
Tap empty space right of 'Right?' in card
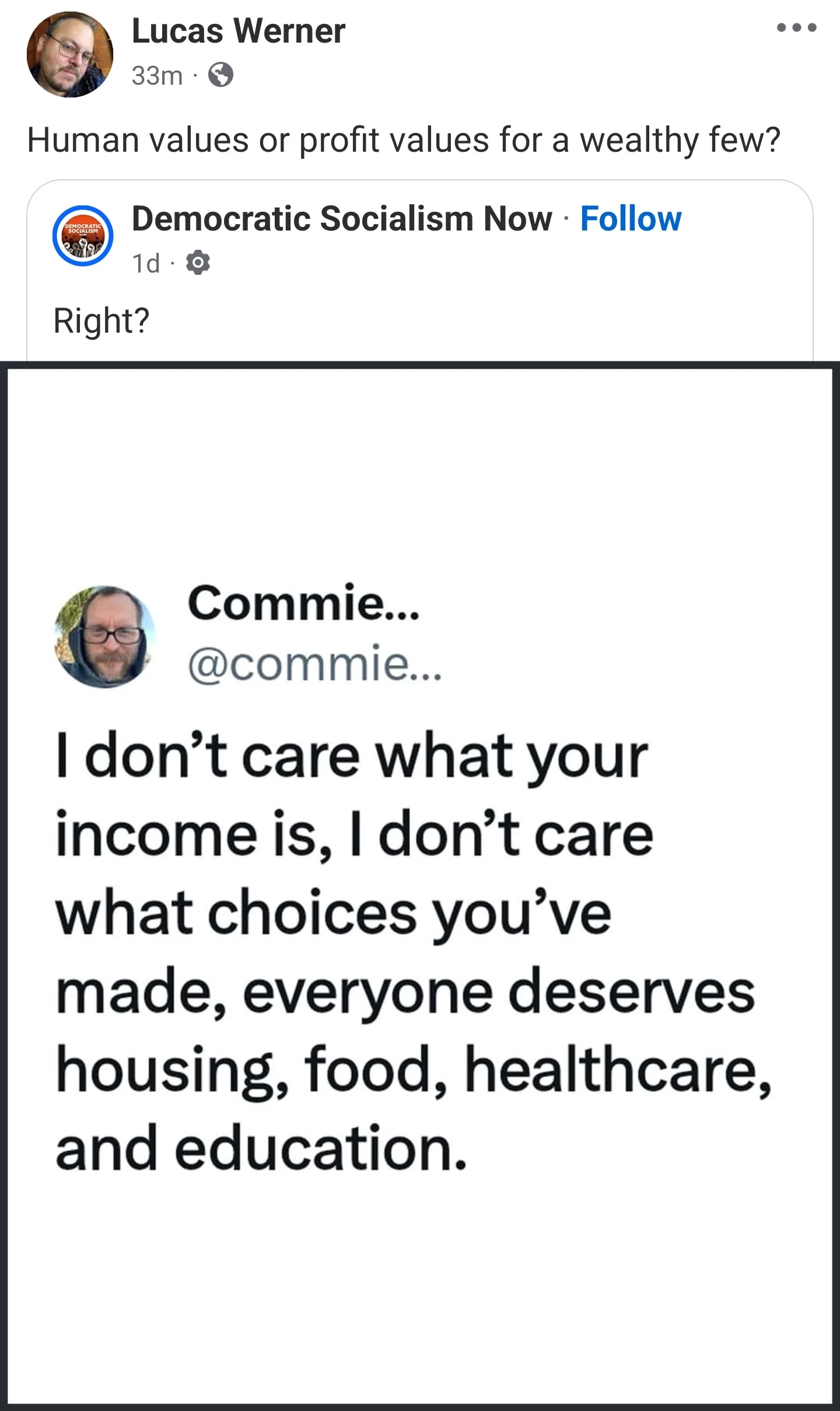tap(467, 321)
